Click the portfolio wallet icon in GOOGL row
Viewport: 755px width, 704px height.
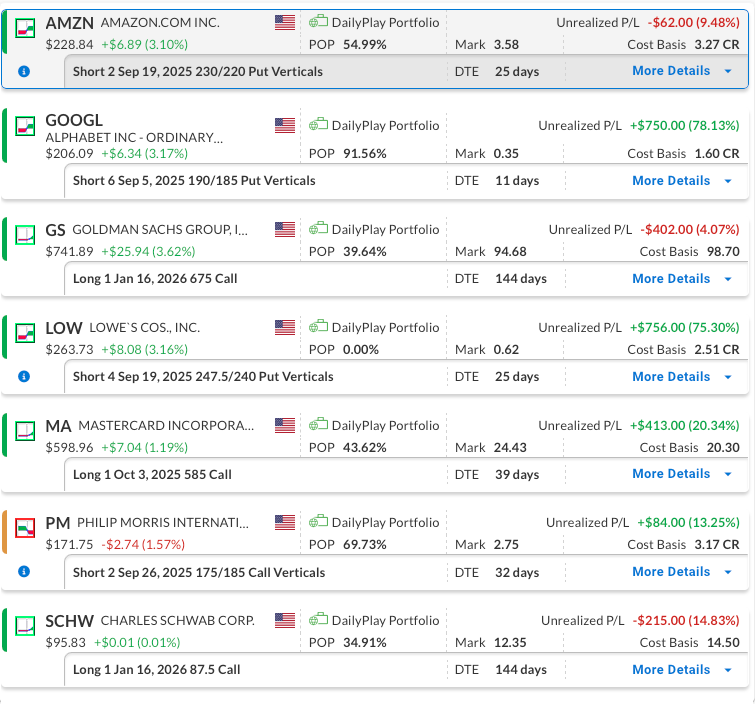(x=318, y=125)
